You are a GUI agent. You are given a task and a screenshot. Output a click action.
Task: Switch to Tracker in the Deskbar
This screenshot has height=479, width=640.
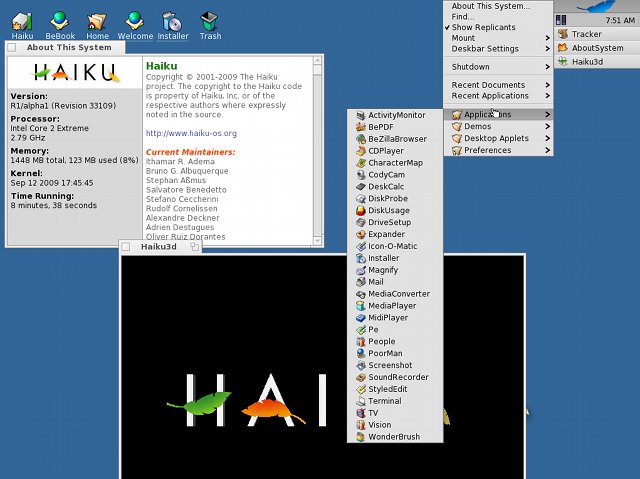point(597,34)
